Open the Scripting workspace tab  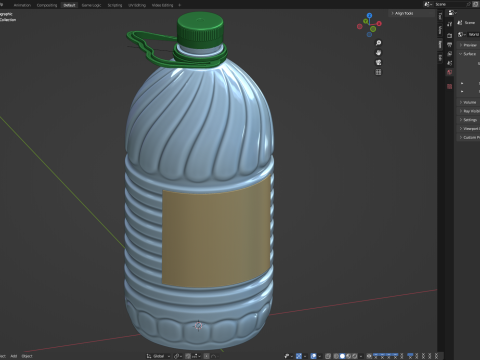click(x=115, y=5)
